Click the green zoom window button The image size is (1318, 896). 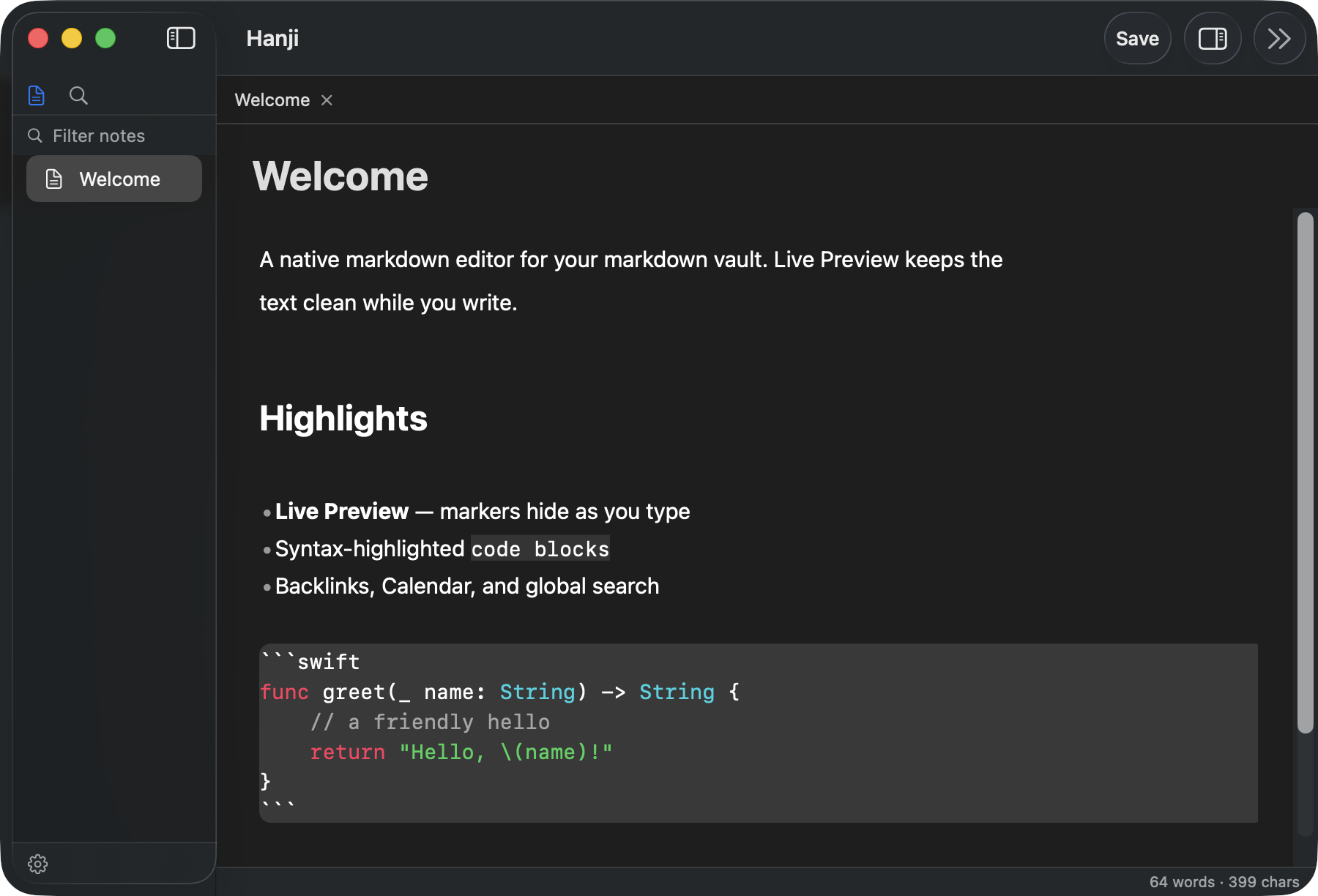[x=105, y=38]
